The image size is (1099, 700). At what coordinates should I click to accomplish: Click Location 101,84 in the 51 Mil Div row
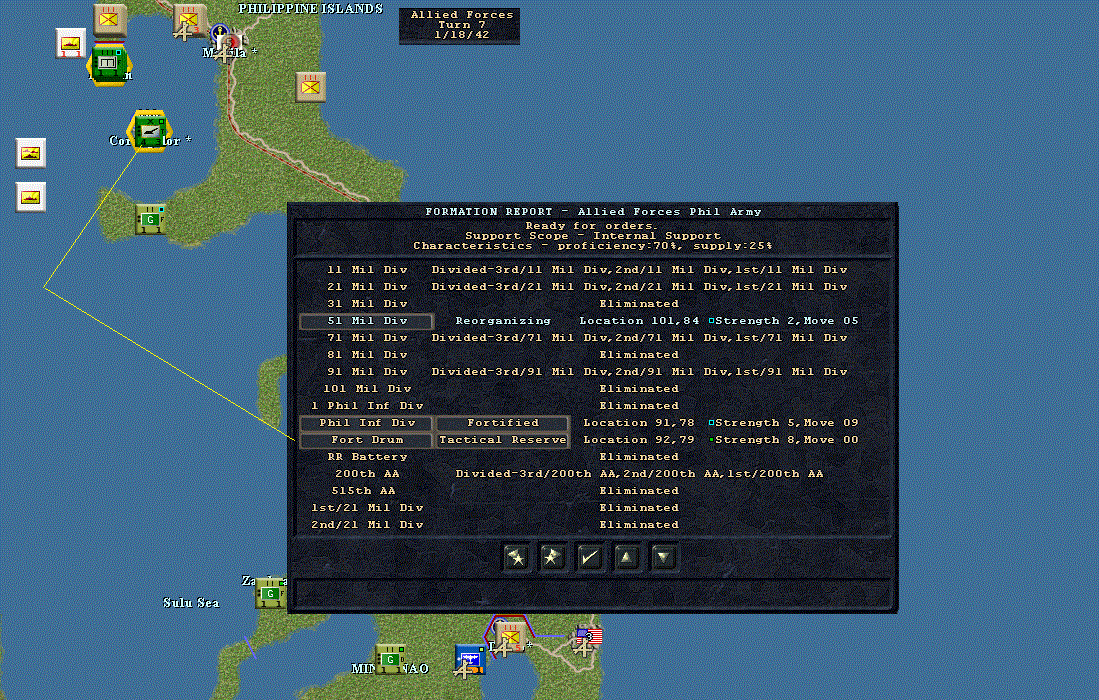[x=639, y=321]
